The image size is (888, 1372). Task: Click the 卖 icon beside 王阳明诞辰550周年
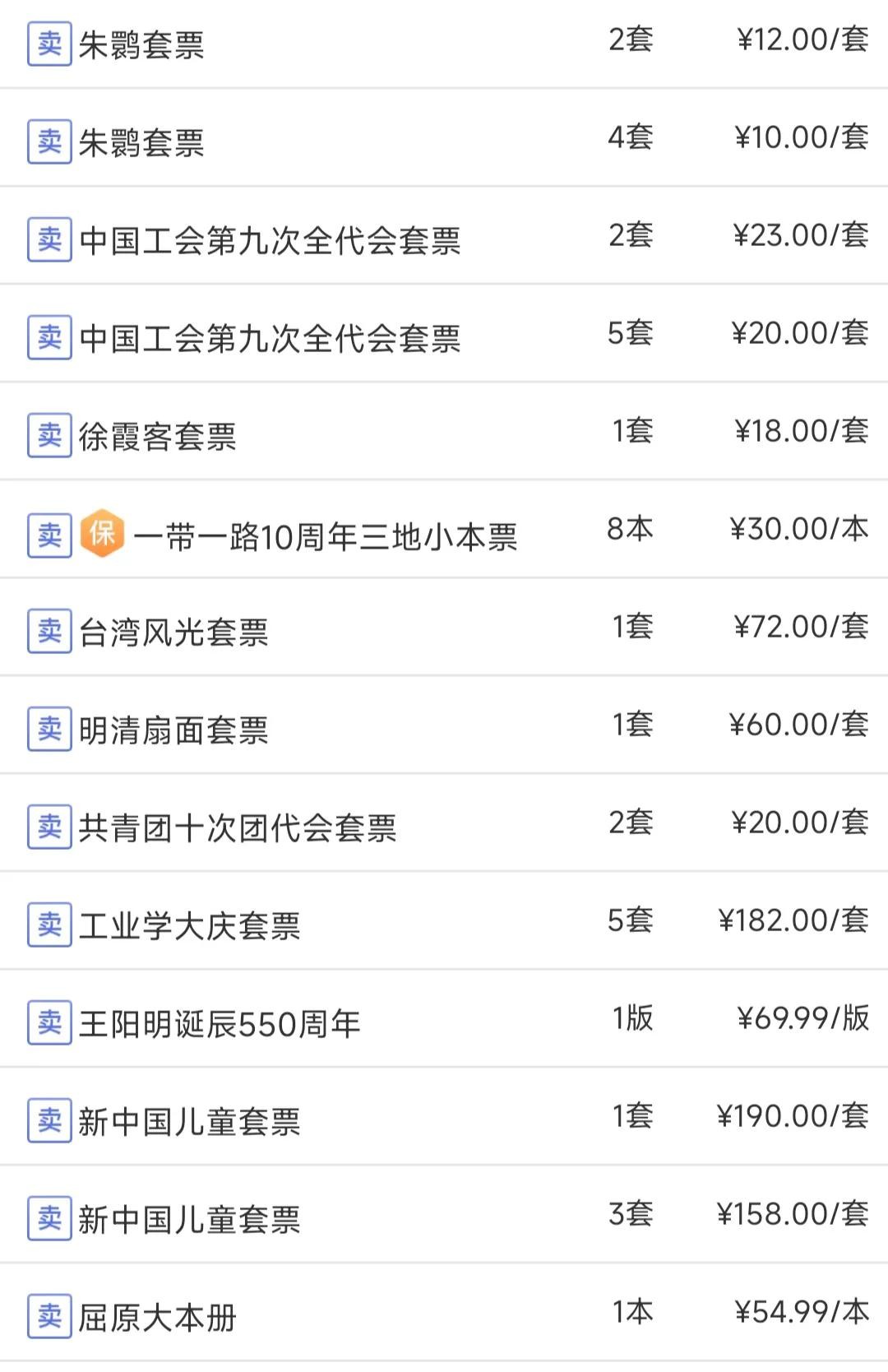49,1022
